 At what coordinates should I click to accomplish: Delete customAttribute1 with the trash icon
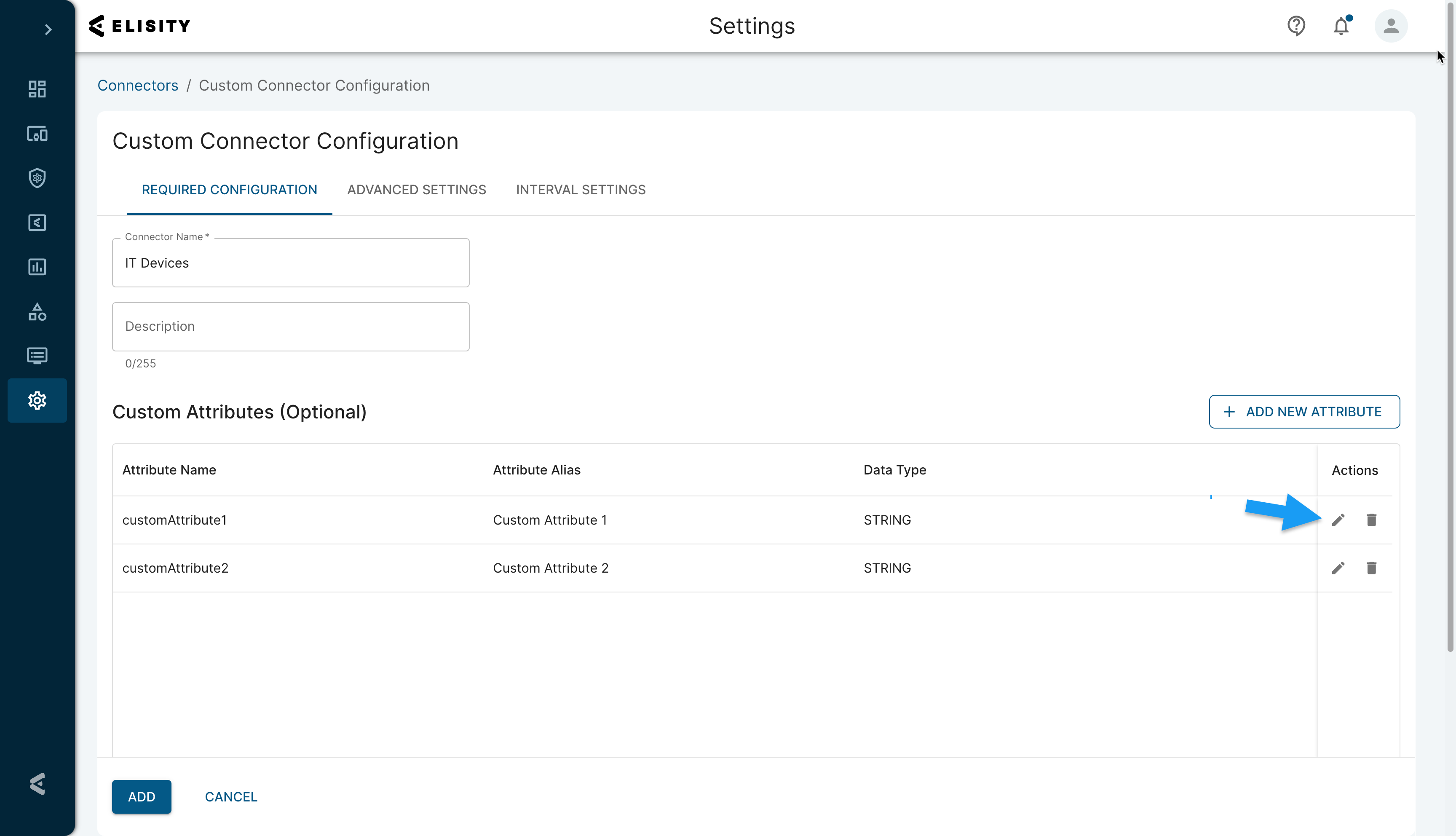coord(1372,520)
